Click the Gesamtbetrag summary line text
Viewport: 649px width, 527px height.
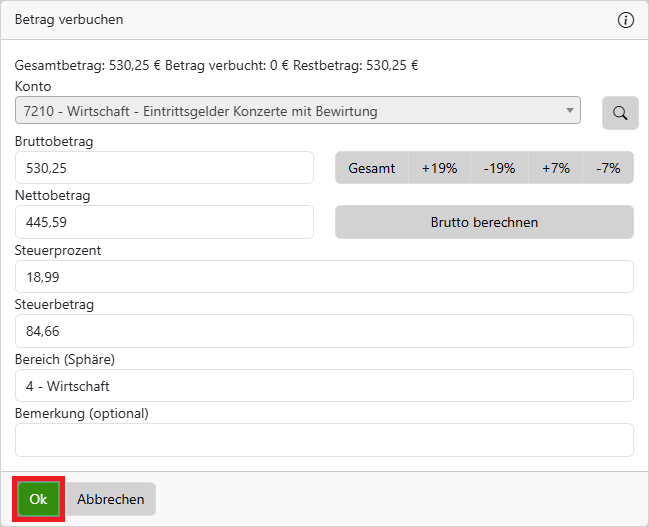point(216,66)
